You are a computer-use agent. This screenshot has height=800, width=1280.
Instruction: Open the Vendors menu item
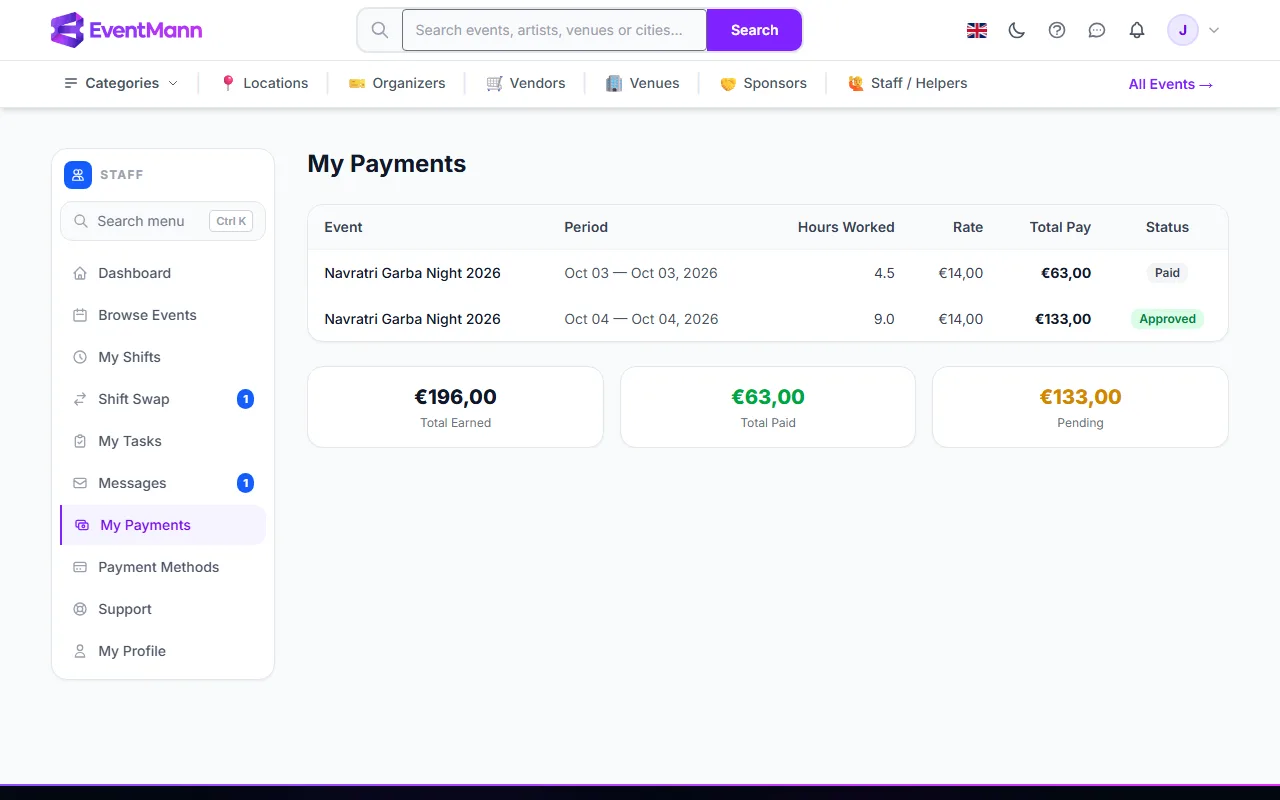pos(526,83)
